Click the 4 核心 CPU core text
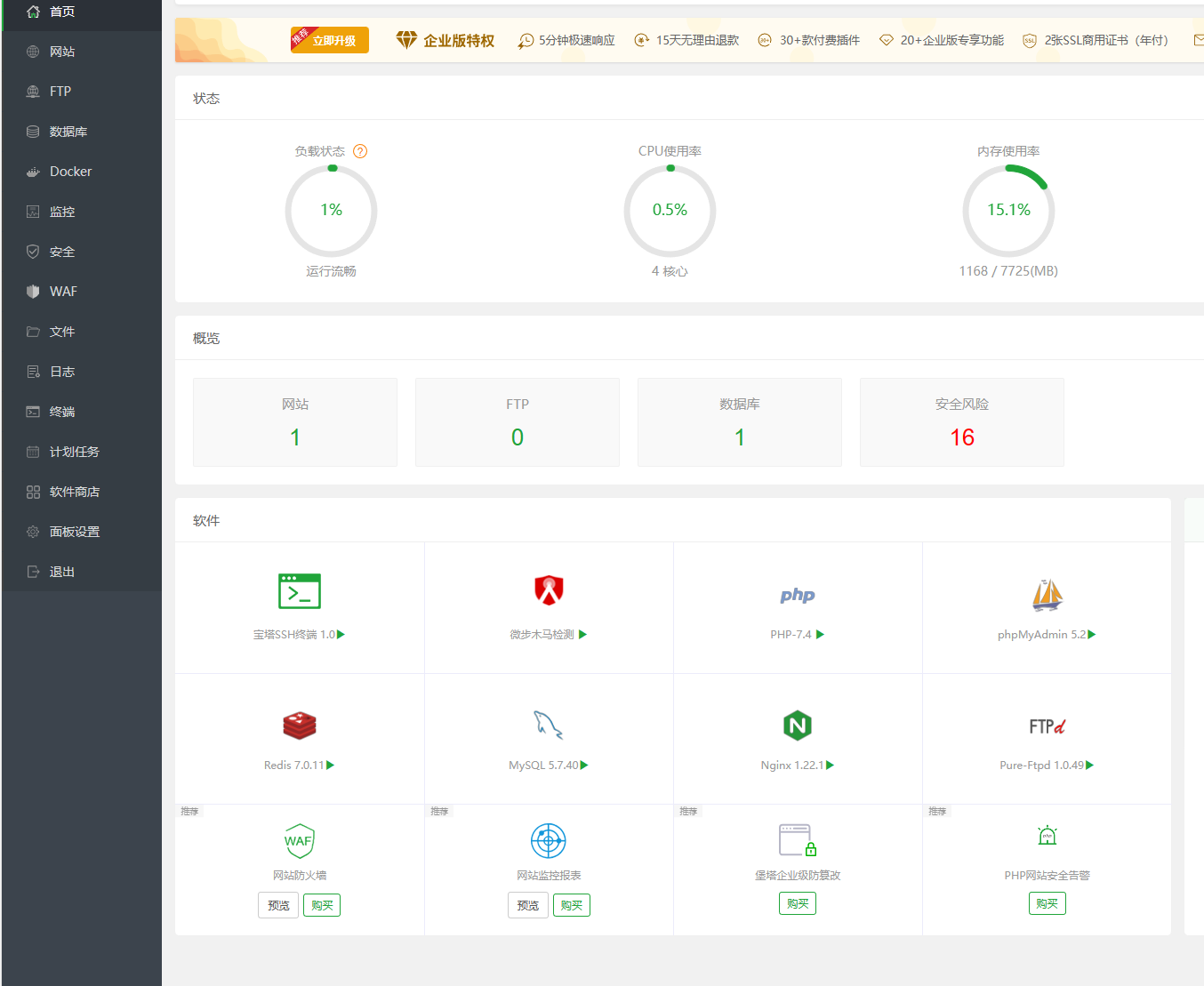 [670, 271]
